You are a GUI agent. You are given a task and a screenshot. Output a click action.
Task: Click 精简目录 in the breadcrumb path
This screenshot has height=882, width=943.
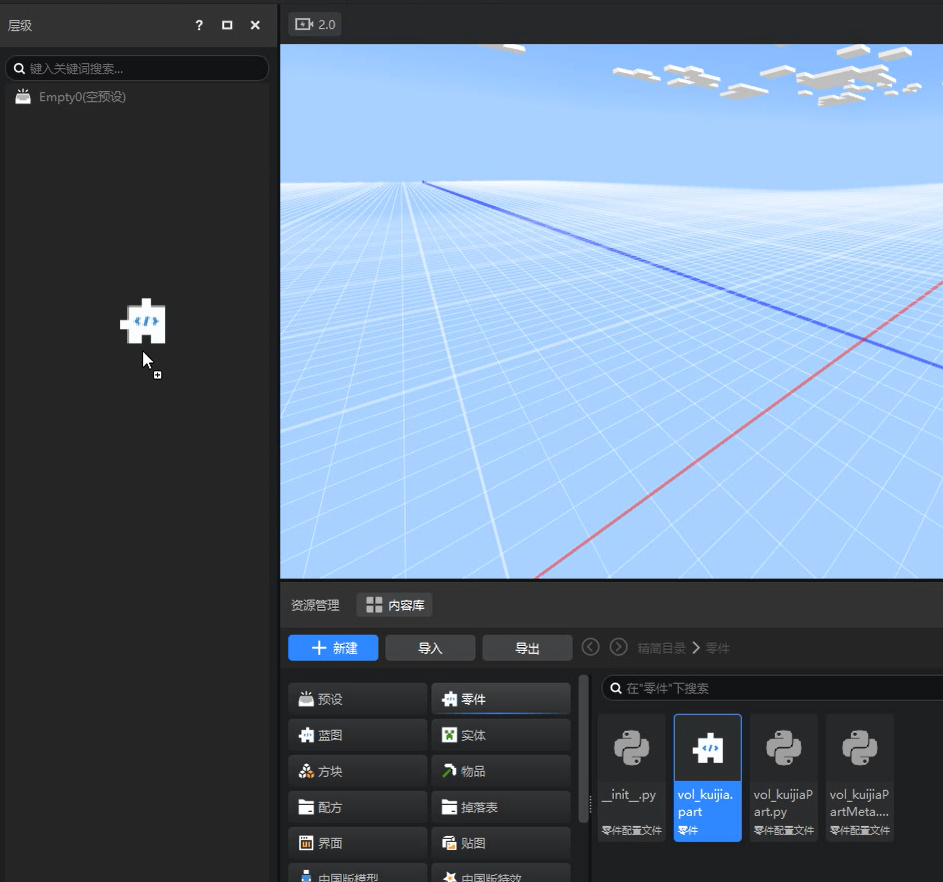tap(661, 648)
